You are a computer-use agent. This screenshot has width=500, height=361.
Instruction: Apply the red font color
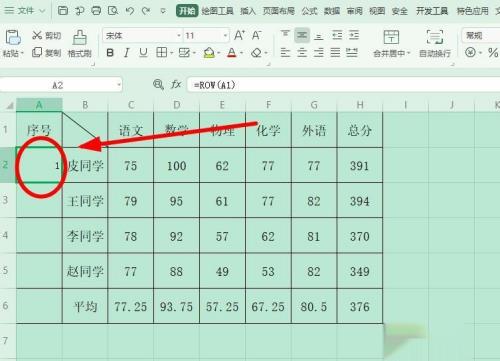(x=232, y=53)
